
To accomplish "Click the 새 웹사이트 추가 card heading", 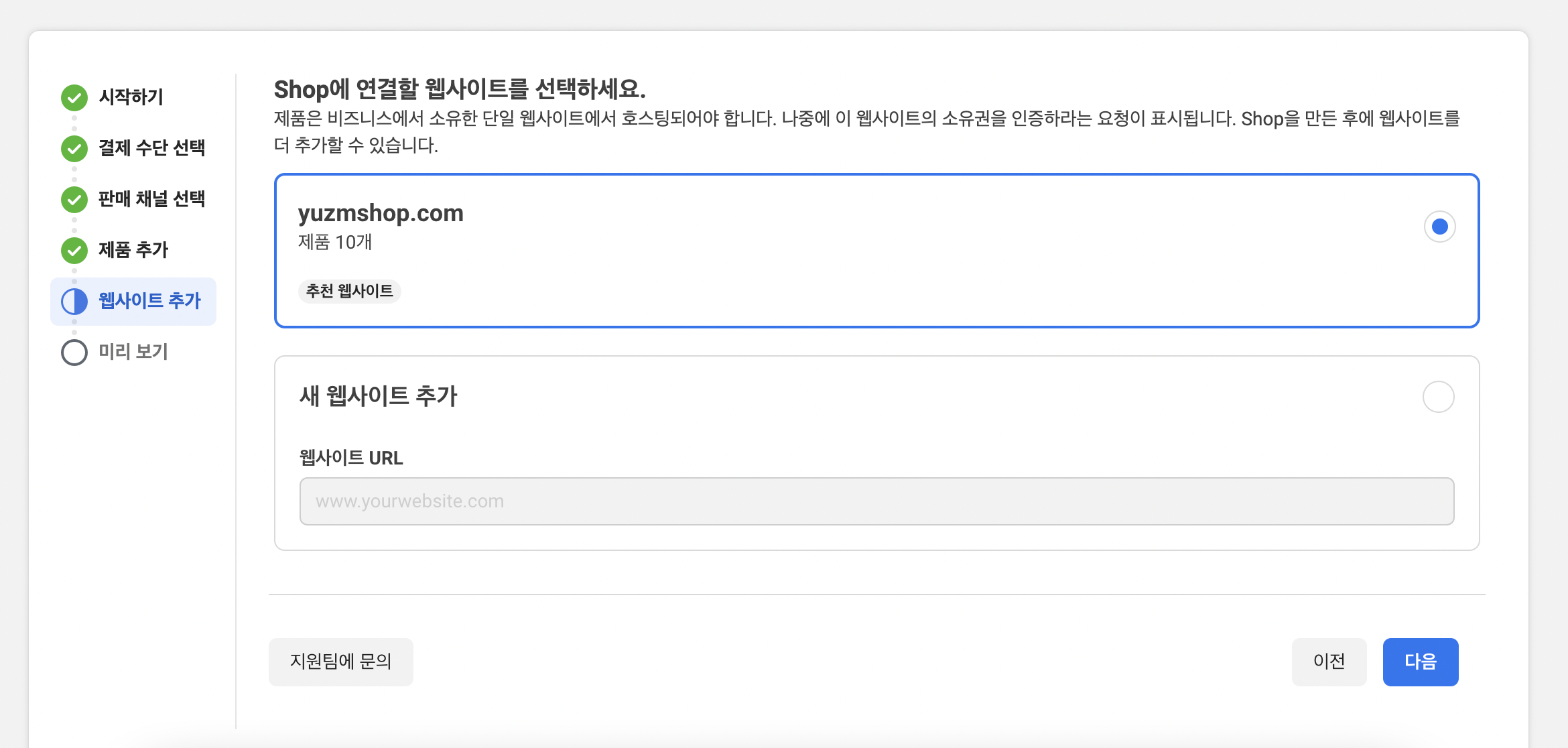I will 378,396.
